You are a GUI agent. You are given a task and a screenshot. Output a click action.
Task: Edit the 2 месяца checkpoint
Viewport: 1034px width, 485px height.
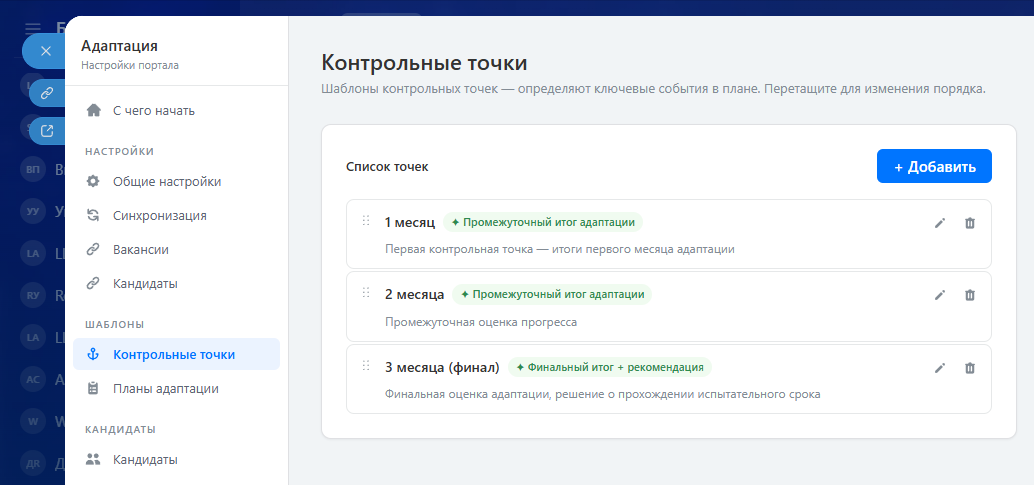940,295
